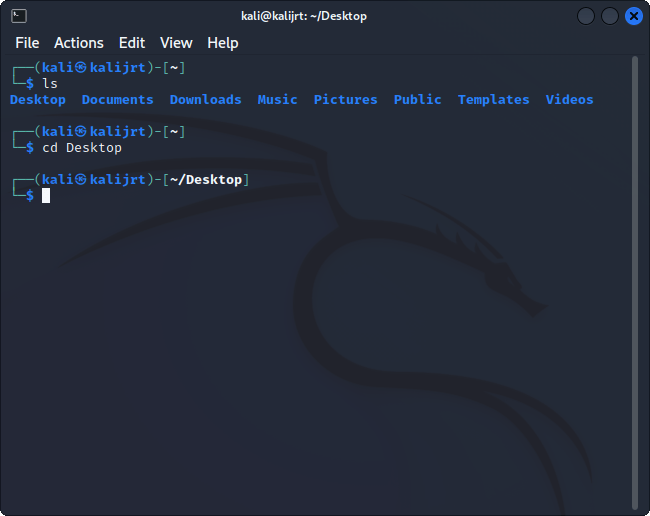Click the vertical scrollbar of the terminal
Image resolution: width=650 pixels, height=516 pixels.
[635, 283]
